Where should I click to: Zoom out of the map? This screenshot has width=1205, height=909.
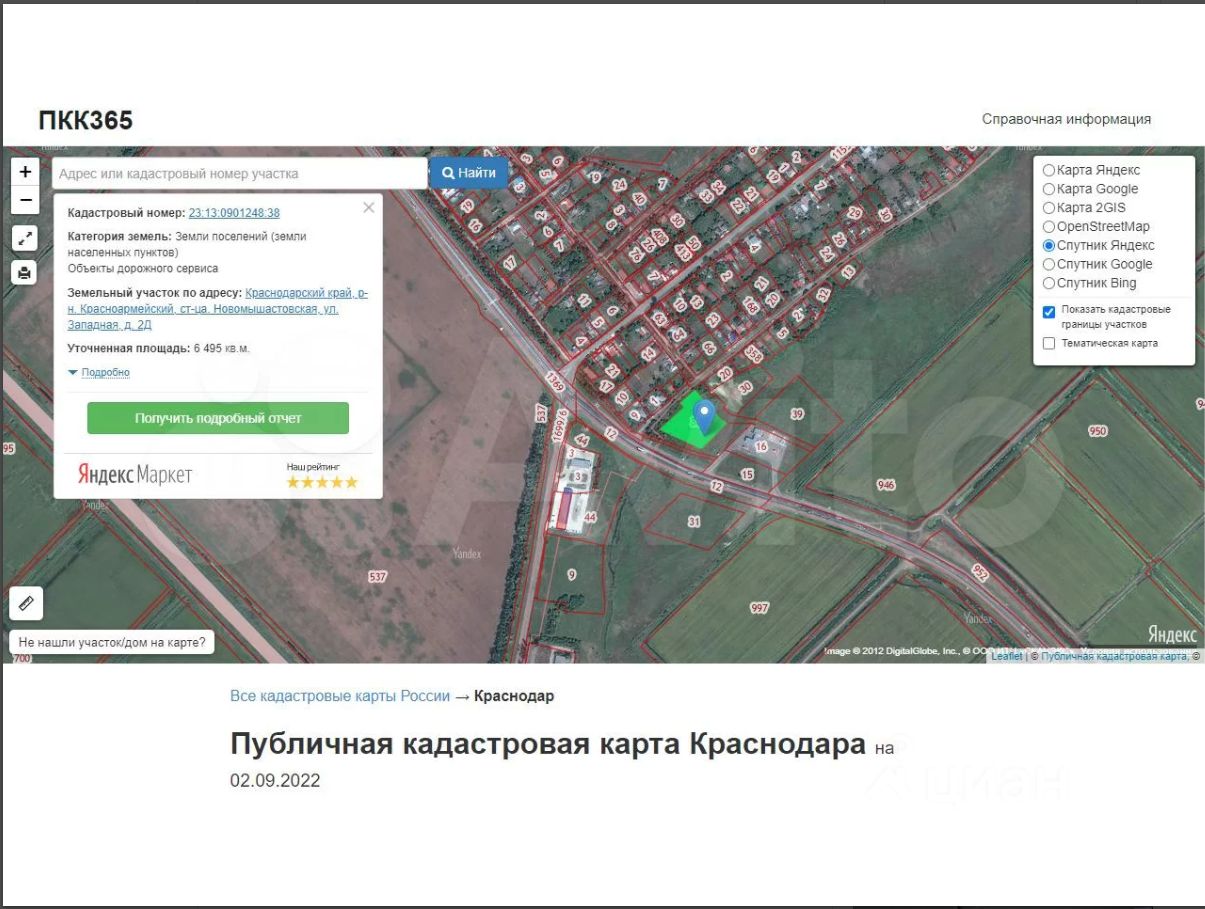(26, 200)
